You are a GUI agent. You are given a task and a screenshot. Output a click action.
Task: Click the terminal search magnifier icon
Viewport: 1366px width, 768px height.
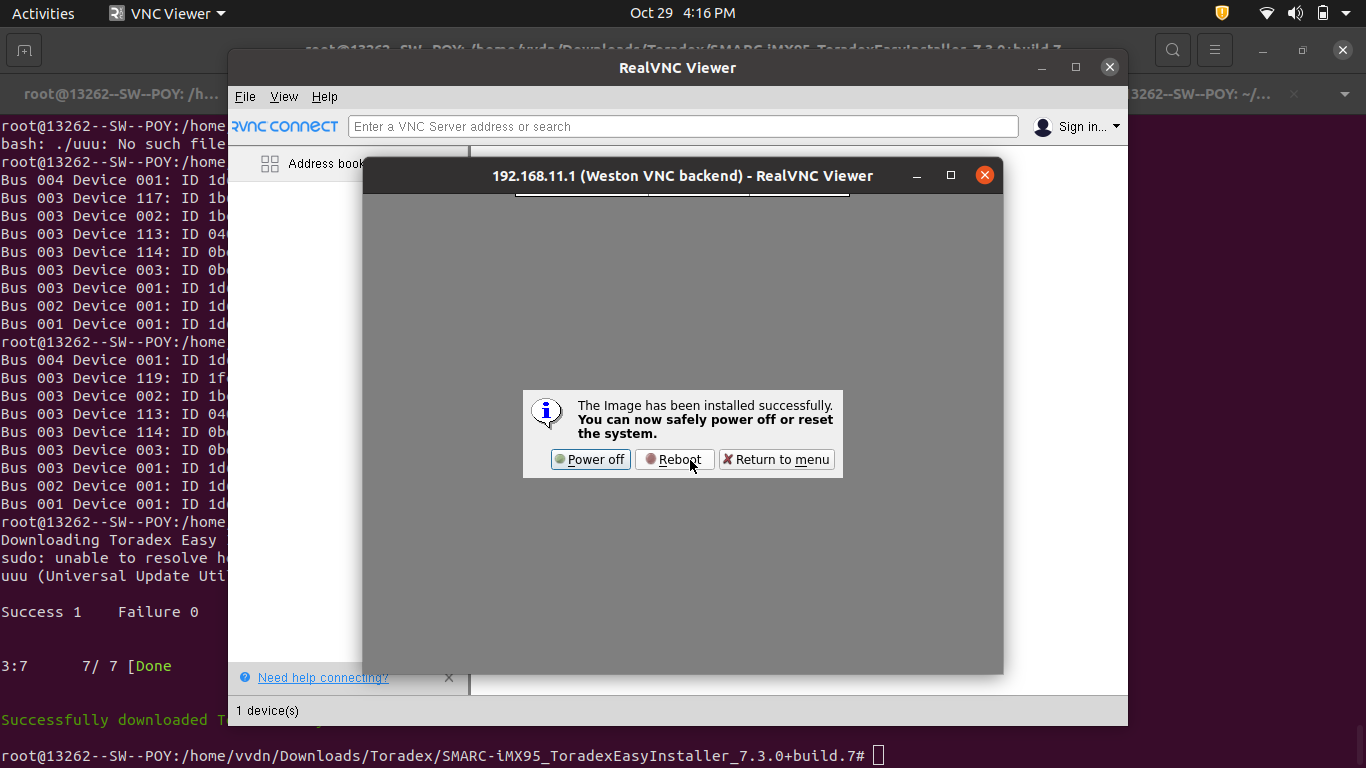click(x=1173, y=50)
